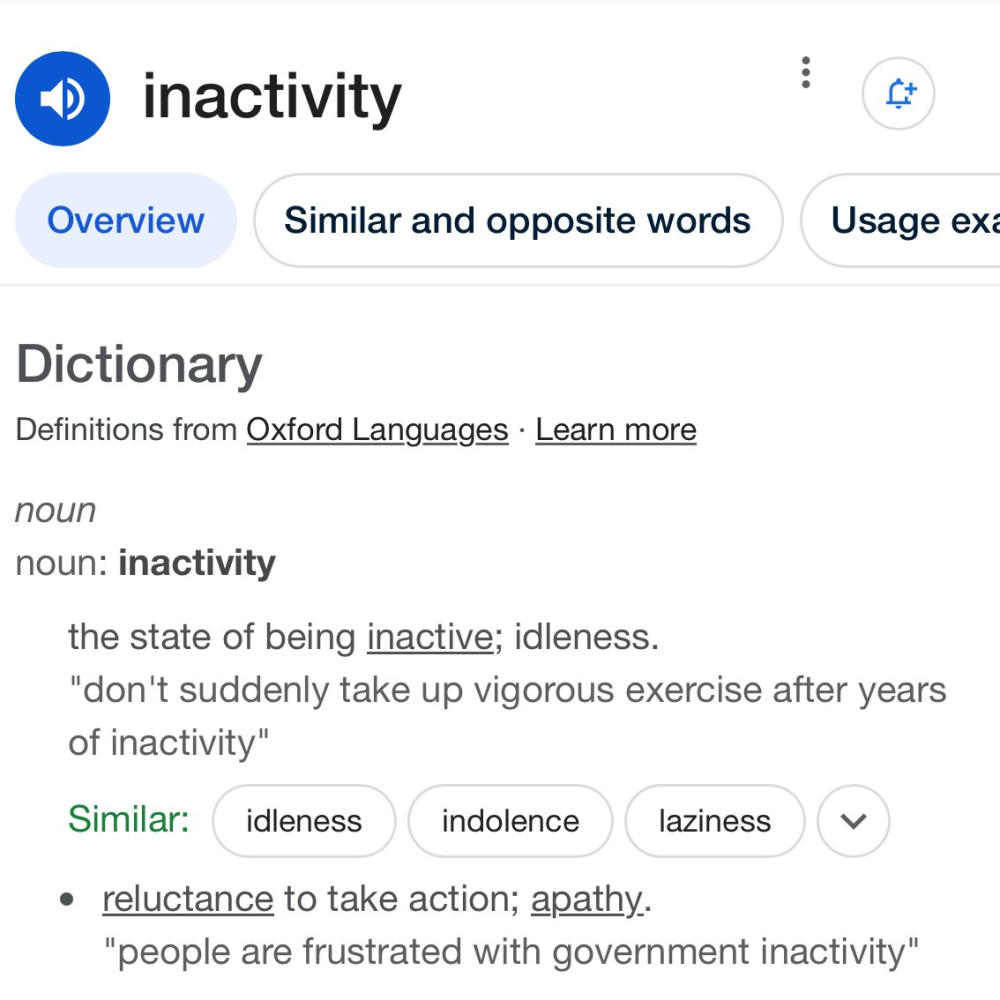The width and height of the screenshot is (1000, 1000).
Task: Open the three-dot more options menu
Action: click(805, 72)
